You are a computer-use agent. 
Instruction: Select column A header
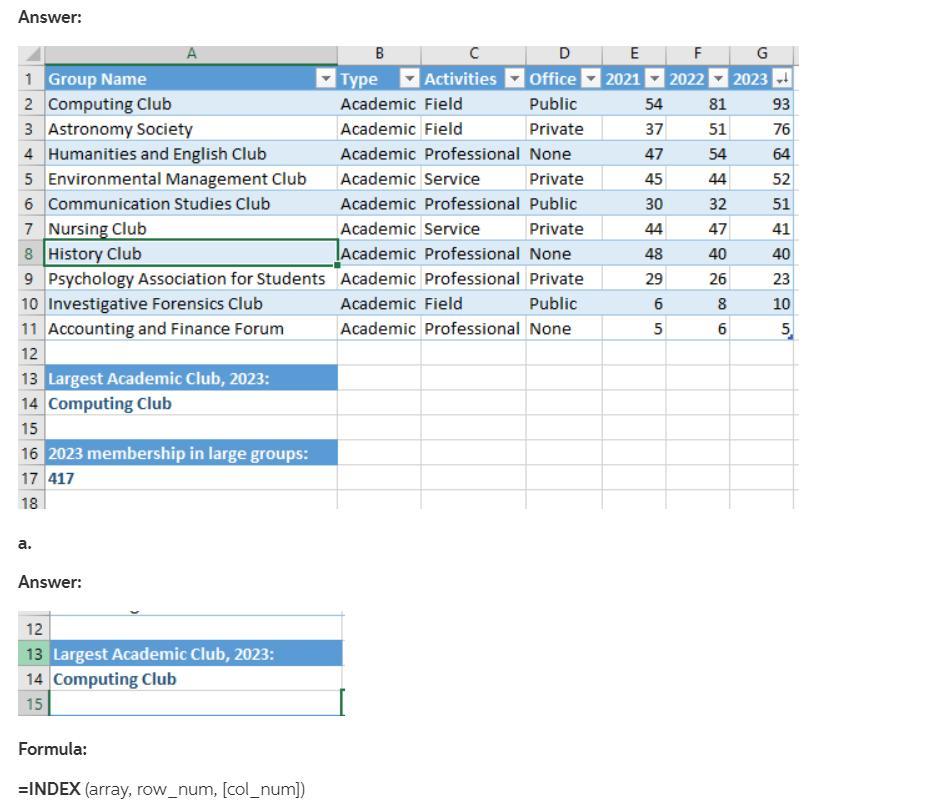coord(191,54)
